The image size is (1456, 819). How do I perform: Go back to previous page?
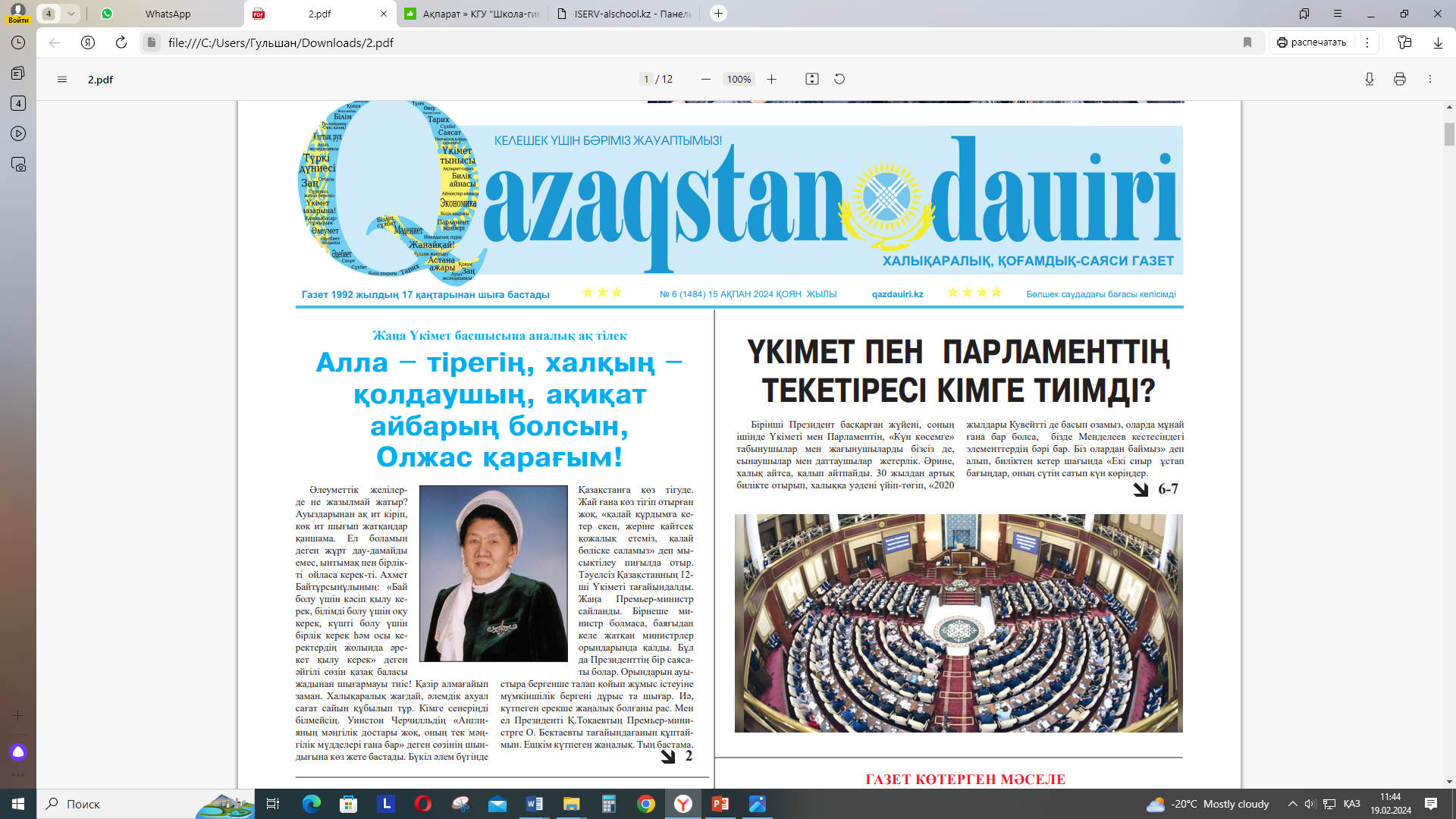55,42
